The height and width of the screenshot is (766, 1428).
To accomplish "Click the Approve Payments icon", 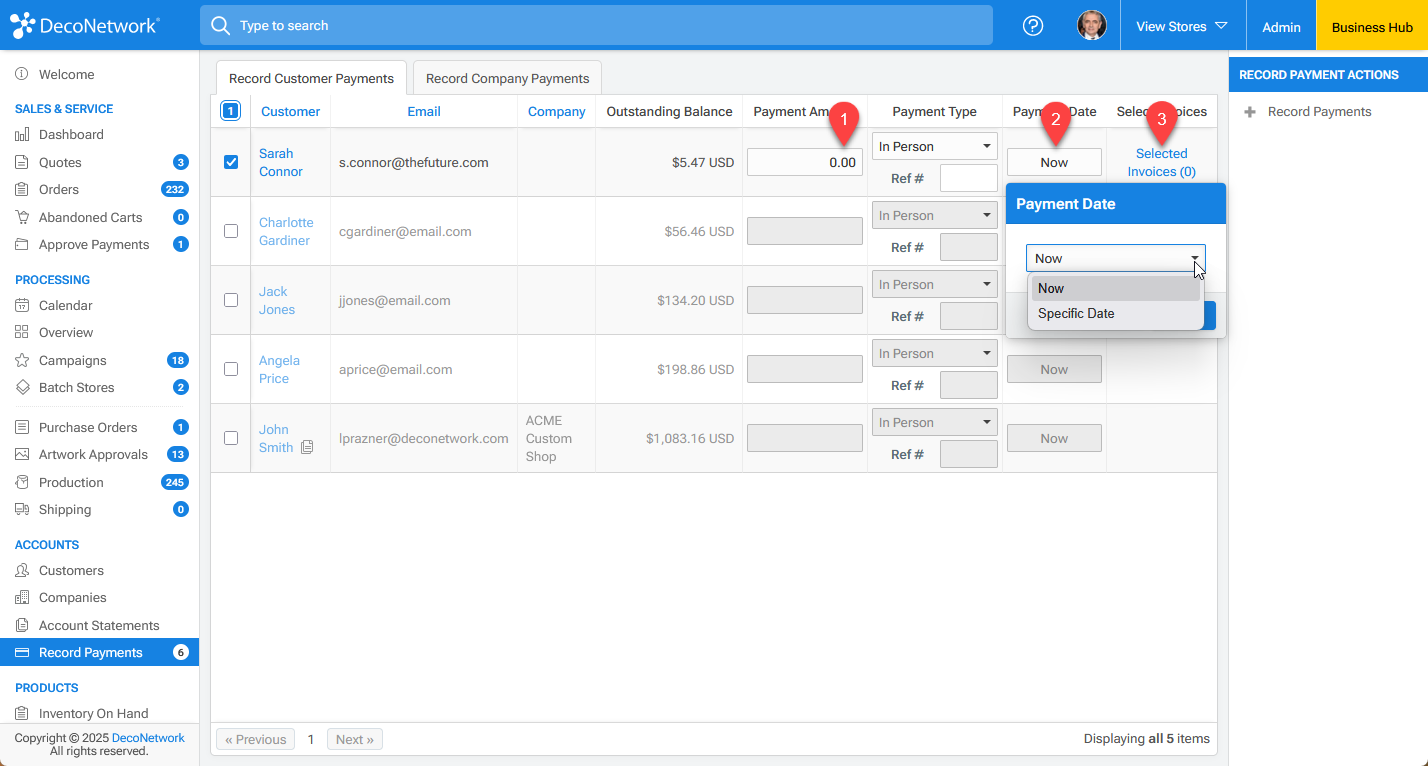I will (x=22, y=244).
